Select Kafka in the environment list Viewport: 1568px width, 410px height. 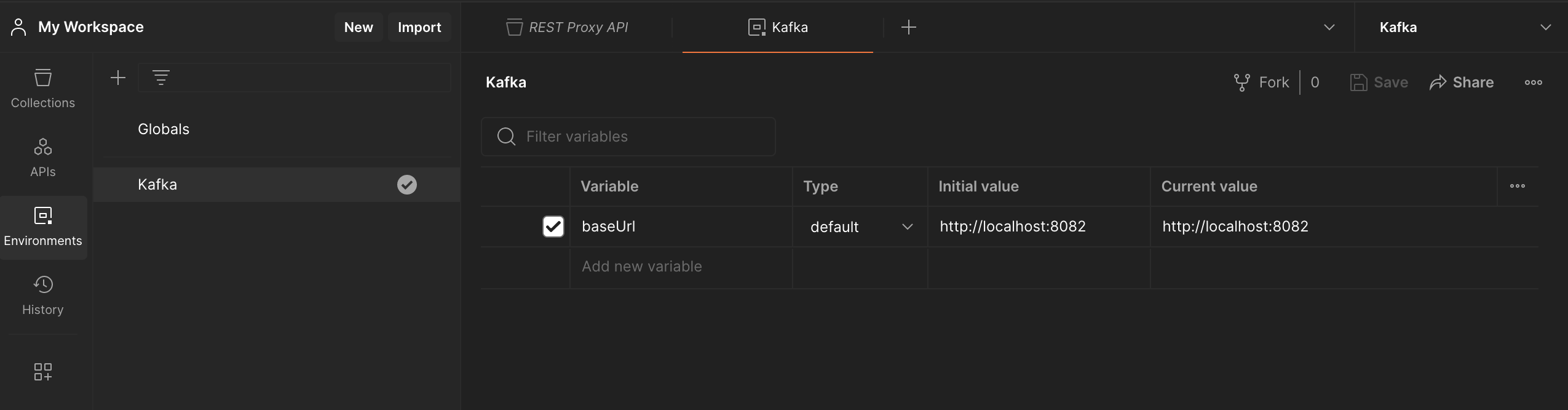click(276, 185)
